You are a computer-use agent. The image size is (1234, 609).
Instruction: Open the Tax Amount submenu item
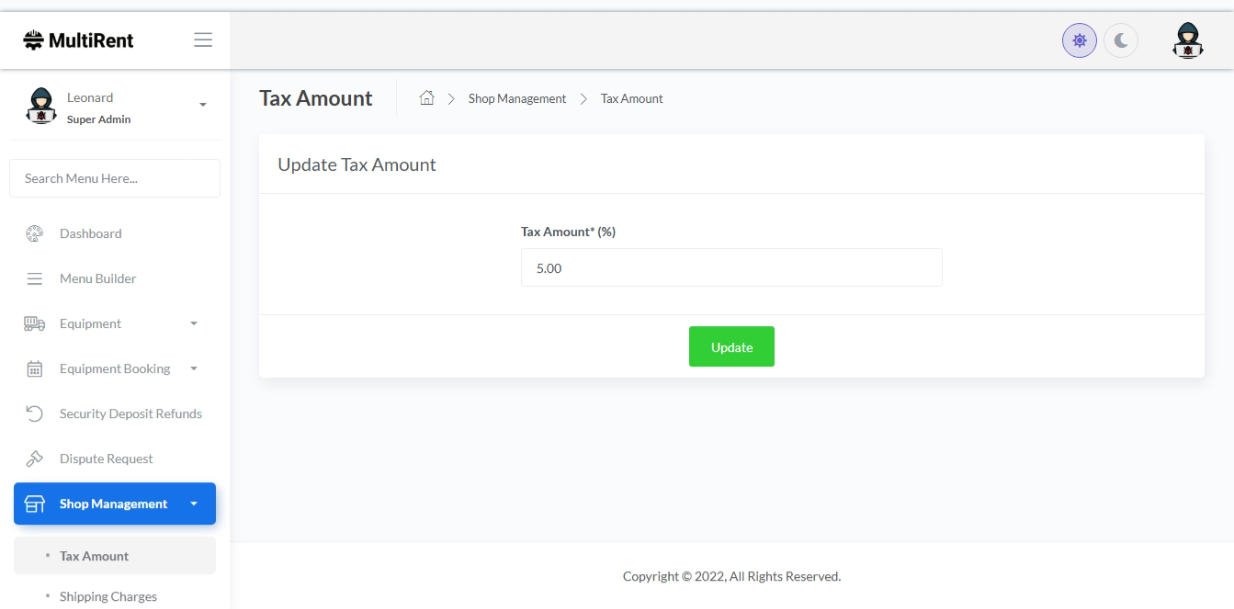[94, 556]
